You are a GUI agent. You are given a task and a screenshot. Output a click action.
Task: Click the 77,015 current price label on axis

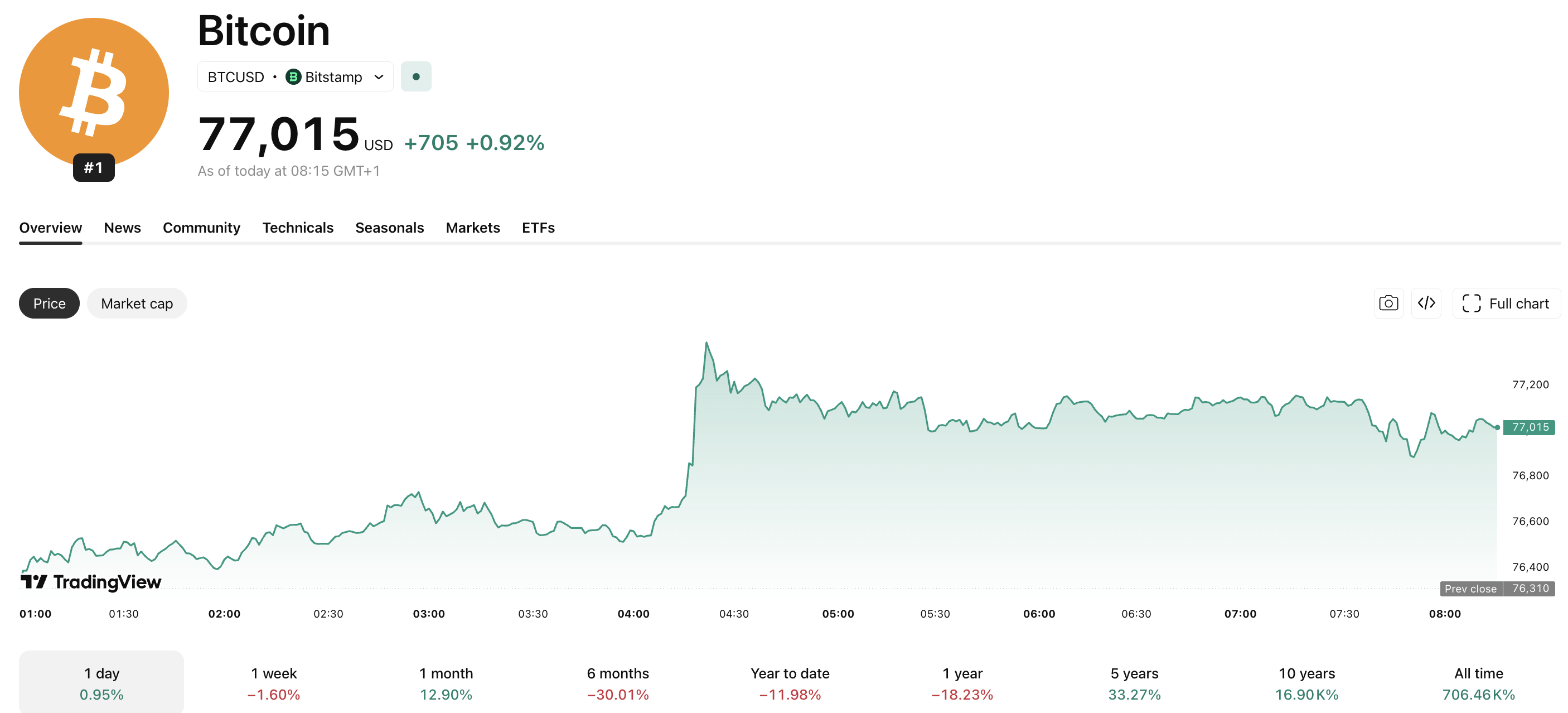click(1529, 427)
